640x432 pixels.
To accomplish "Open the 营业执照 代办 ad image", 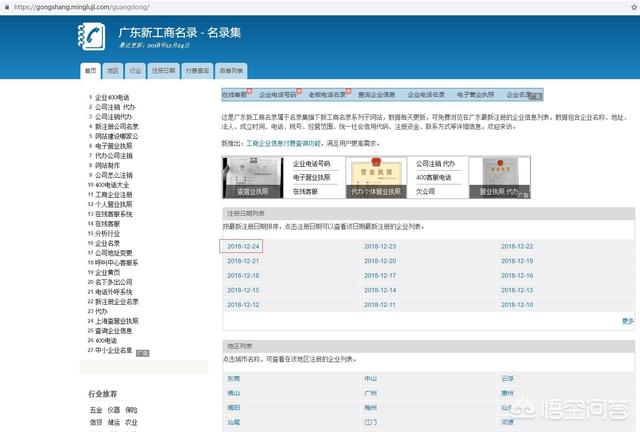I will click(500, 178).
